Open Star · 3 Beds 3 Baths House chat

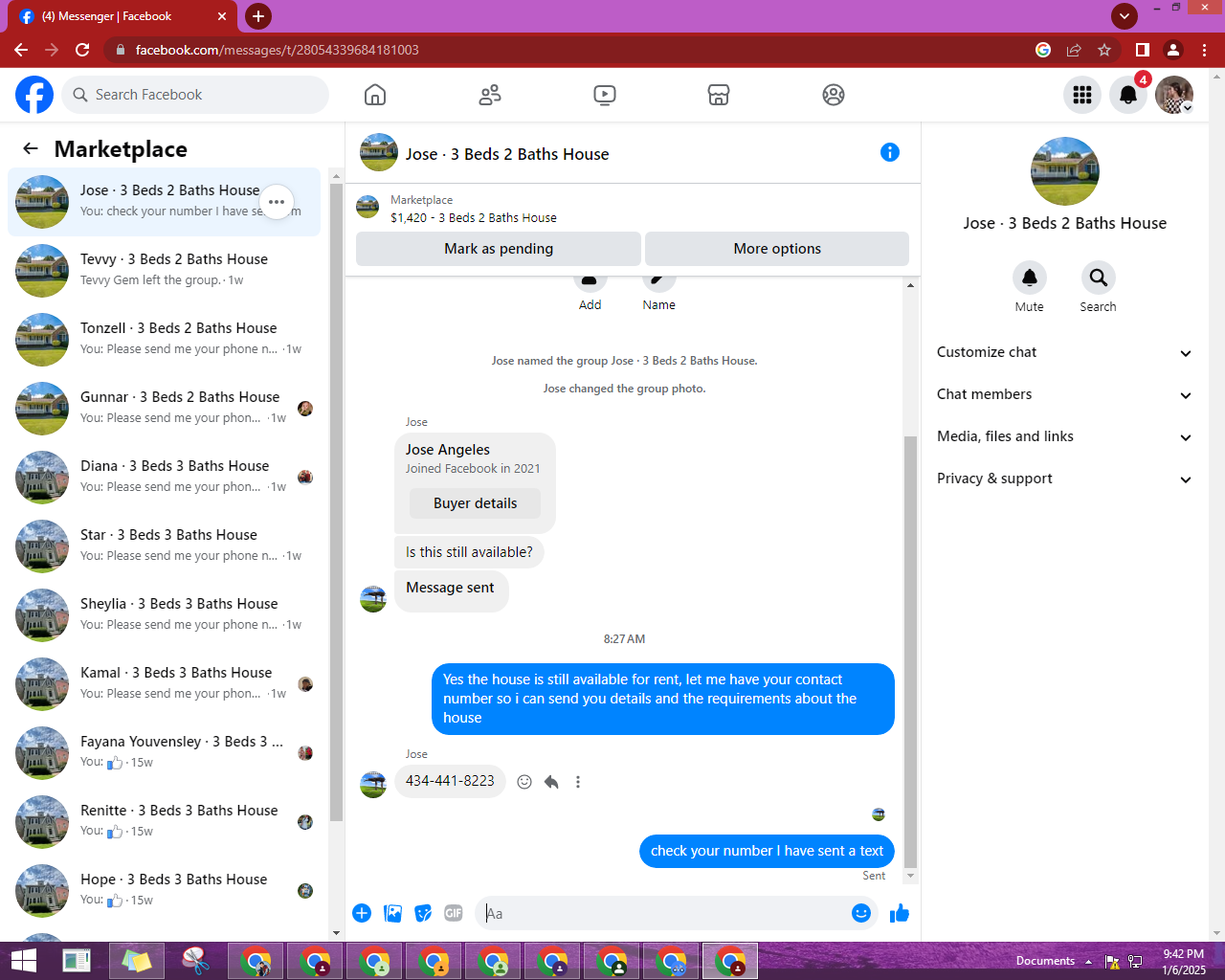click(165, 546)
